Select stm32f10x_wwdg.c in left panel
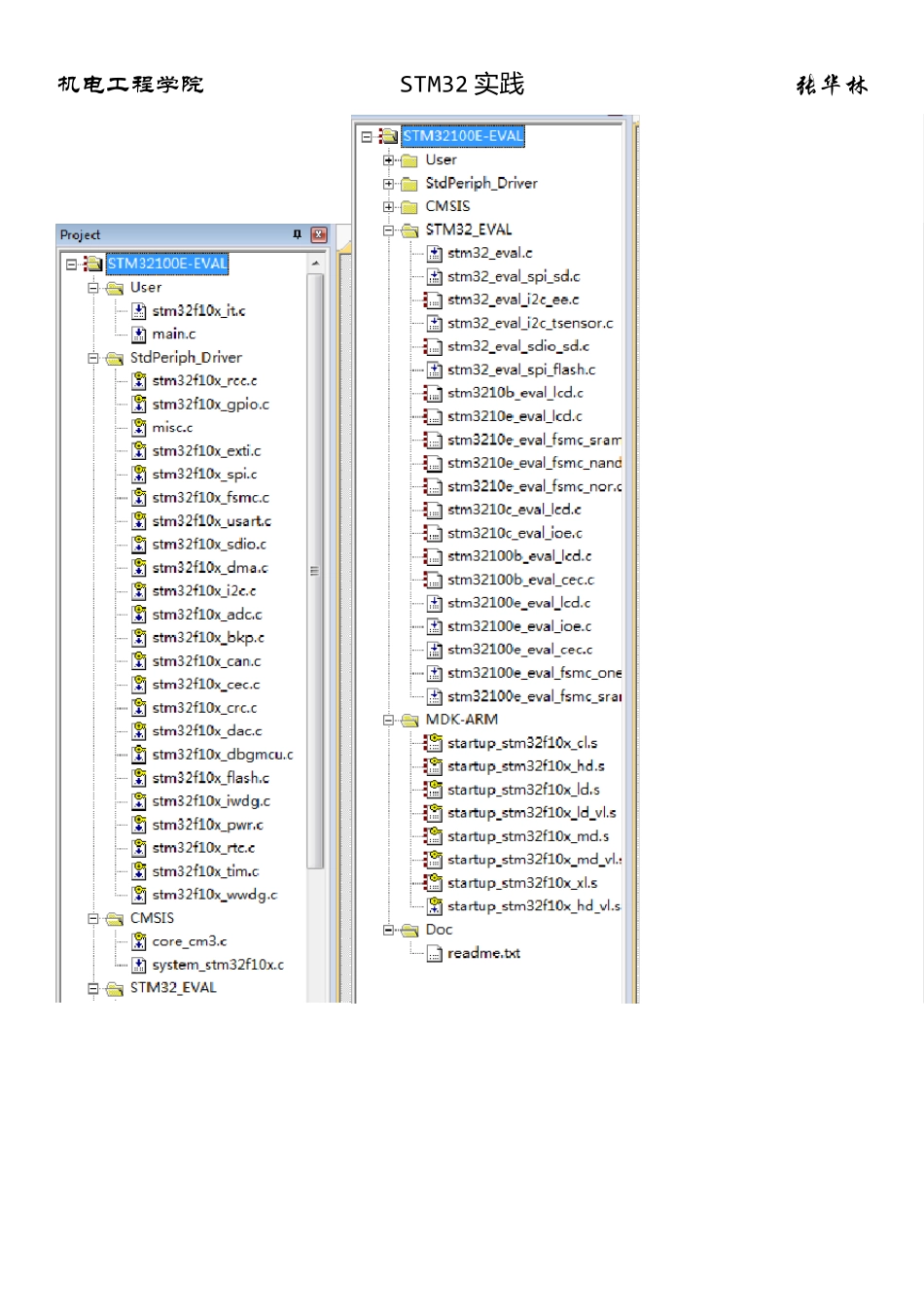This screenshot has height=1307, width=924. coord(215,895)
